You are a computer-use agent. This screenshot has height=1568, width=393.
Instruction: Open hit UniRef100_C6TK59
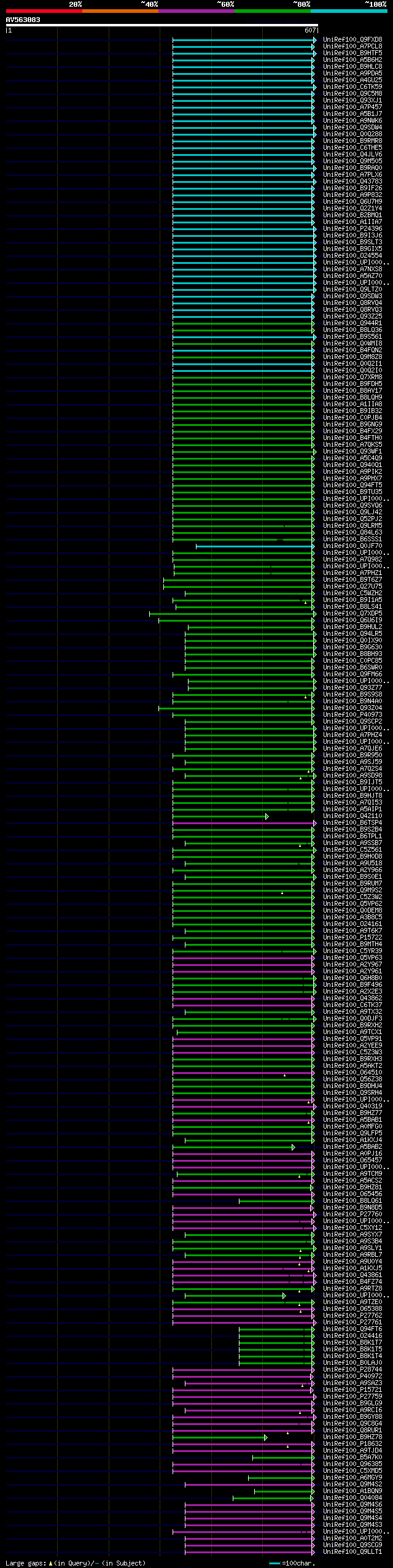tap(352, 87)
